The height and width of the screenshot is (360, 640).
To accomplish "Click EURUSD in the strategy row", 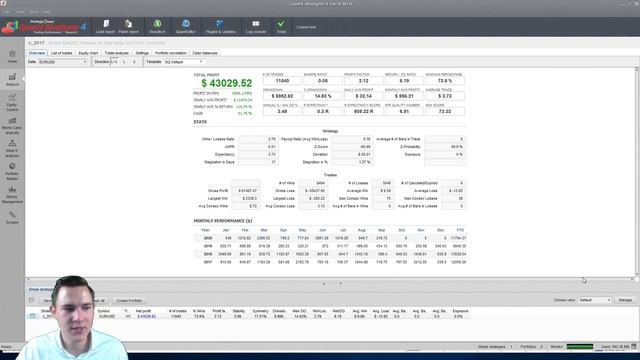I will pos(107,316).
